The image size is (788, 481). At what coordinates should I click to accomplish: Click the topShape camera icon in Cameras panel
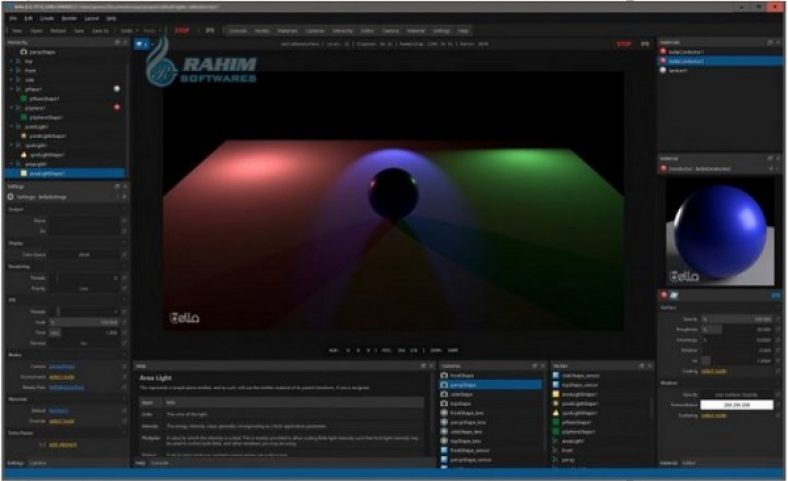pos(444,404)
